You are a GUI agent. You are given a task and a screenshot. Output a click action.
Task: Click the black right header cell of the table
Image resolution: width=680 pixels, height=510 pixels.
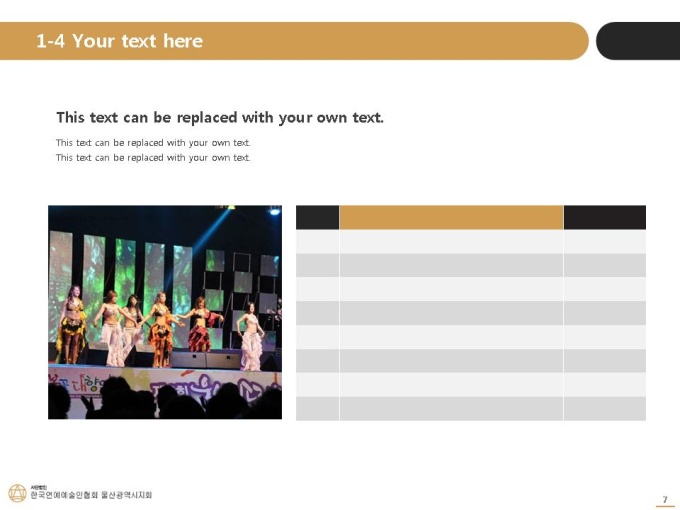(x=605, y=217)
